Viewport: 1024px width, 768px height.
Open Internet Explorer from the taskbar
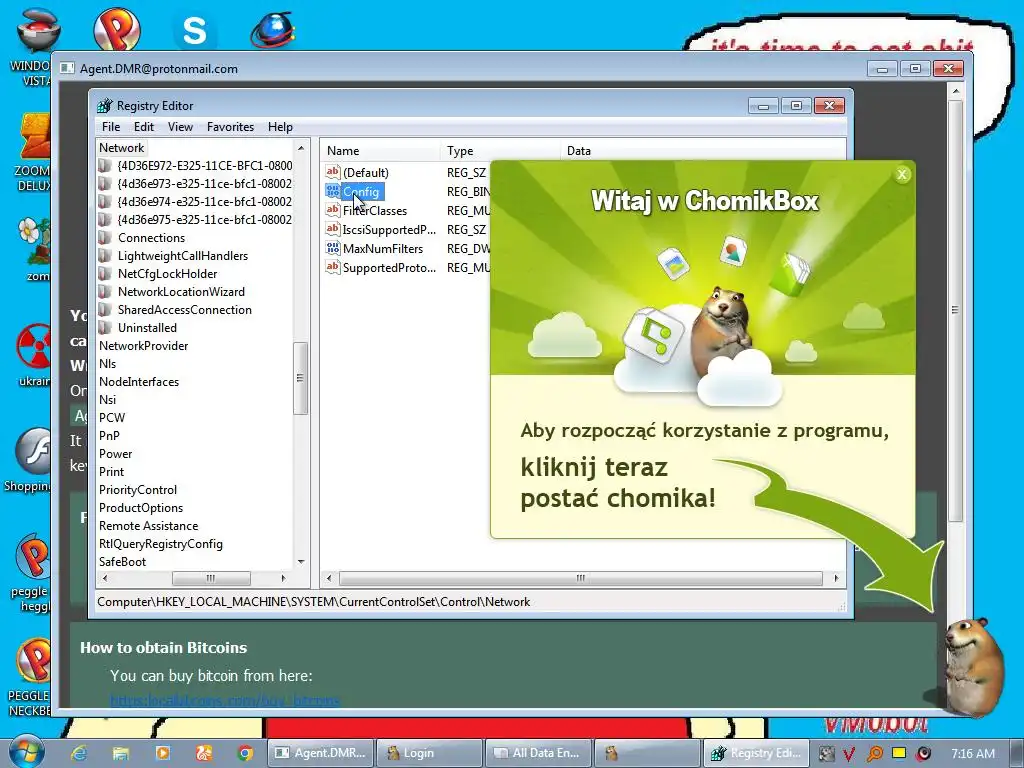coord(79,753)
